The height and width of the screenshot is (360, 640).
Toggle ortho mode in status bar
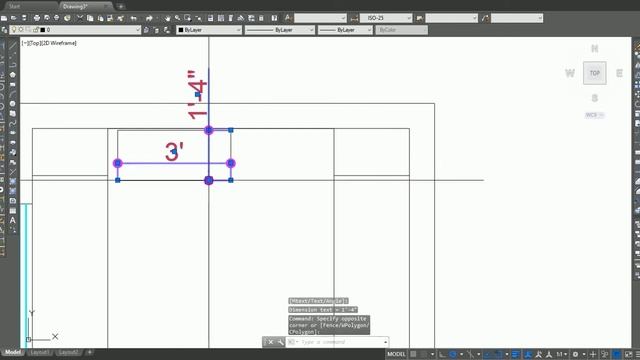click(442, 354)
